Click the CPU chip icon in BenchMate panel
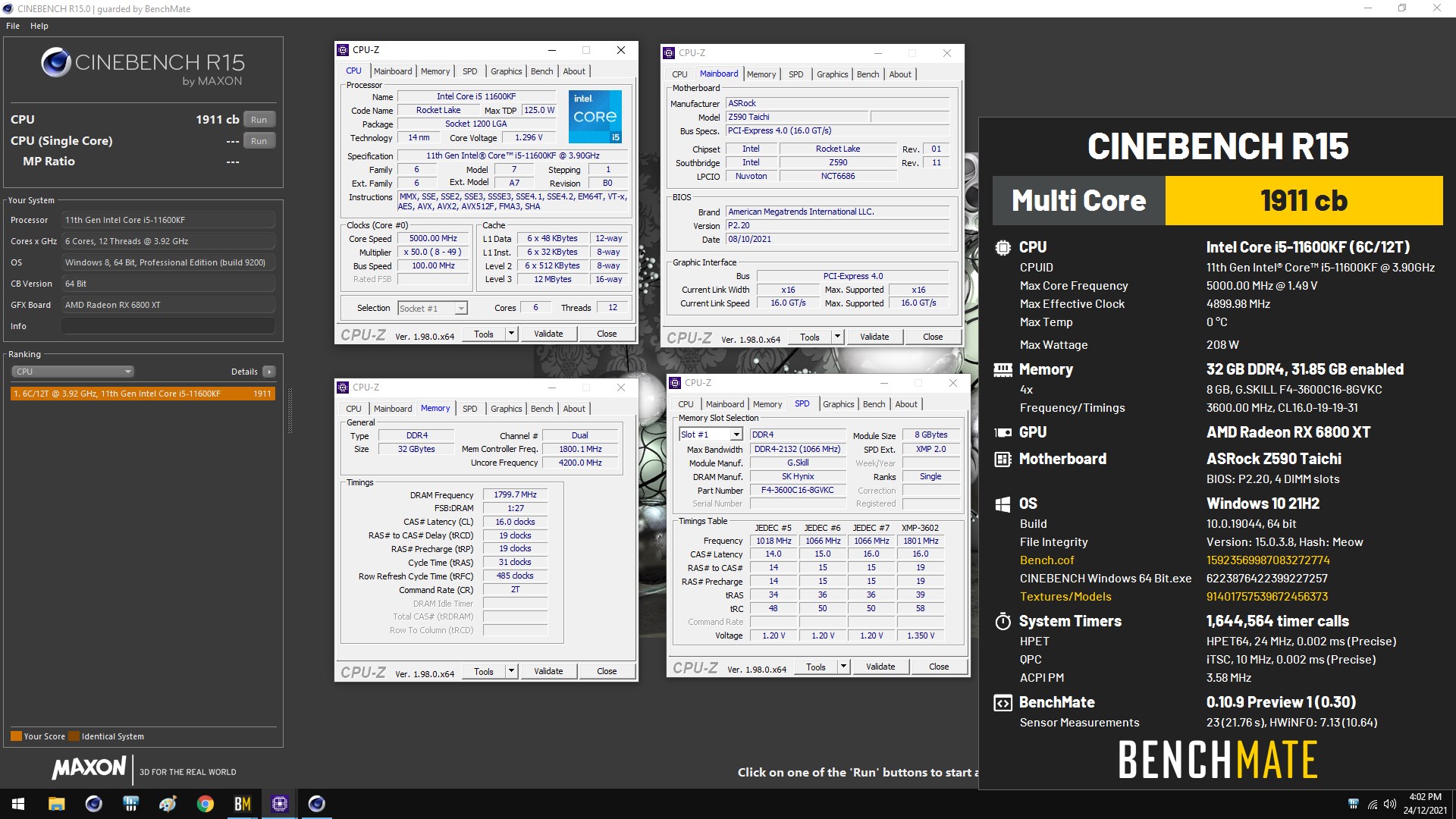This screenshot has width=1456, height=819. pyautogui.click(x=1003, y=247)
